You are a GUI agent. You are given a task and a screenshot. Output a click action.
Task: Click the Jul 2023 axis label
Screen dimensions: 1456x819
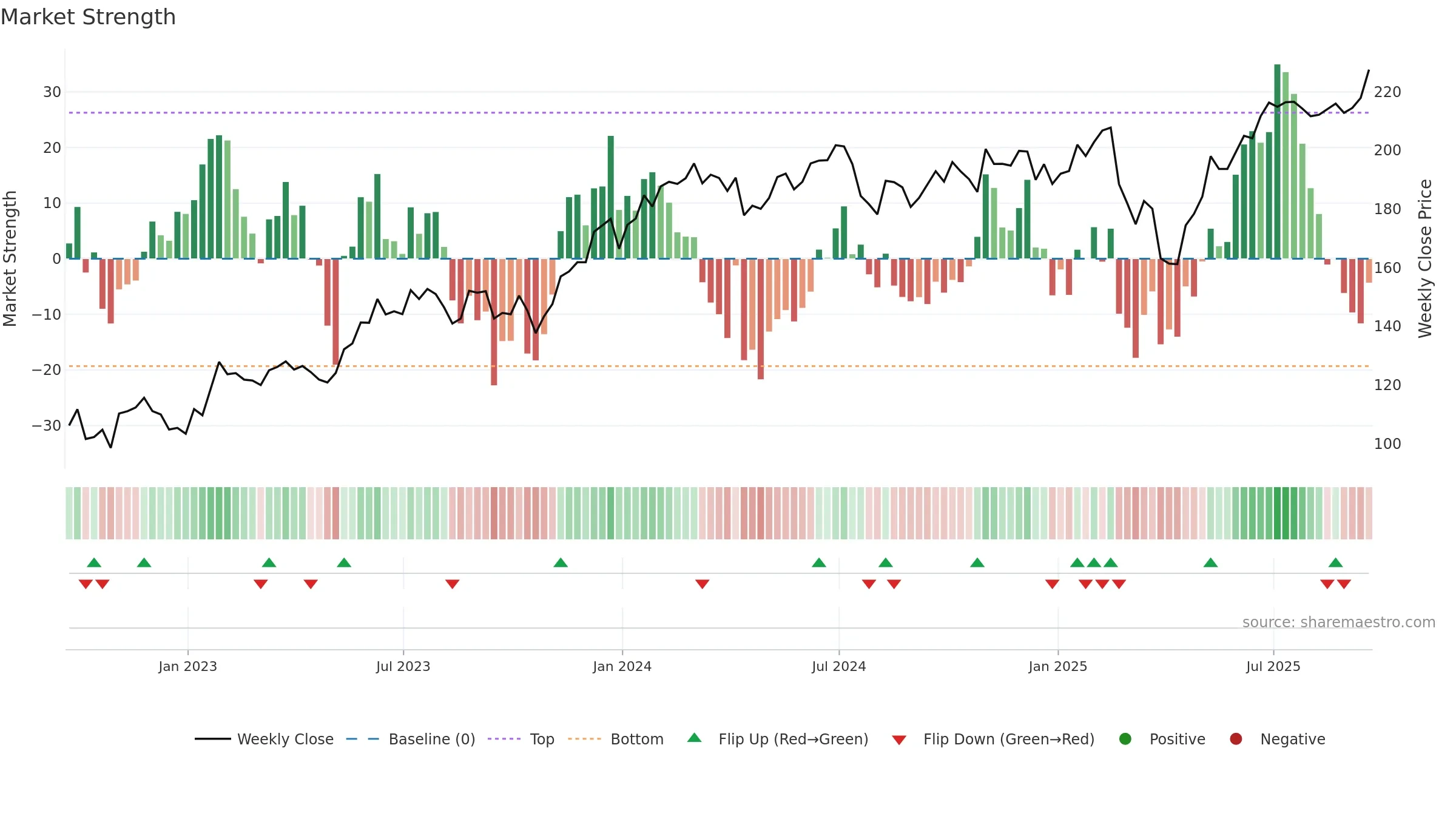(403, 666)
